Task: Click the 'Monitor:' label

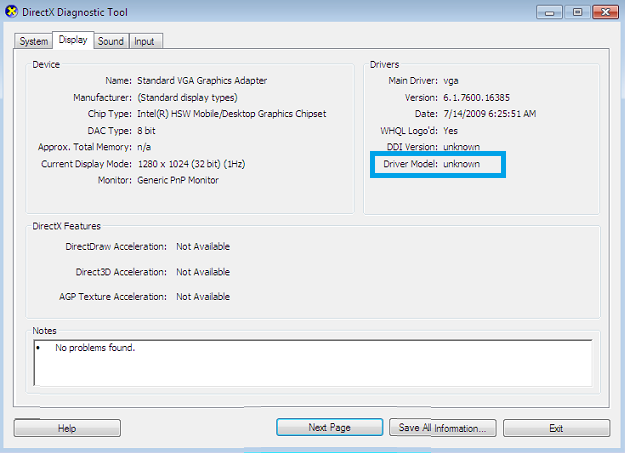Action: tap(115, 180)
